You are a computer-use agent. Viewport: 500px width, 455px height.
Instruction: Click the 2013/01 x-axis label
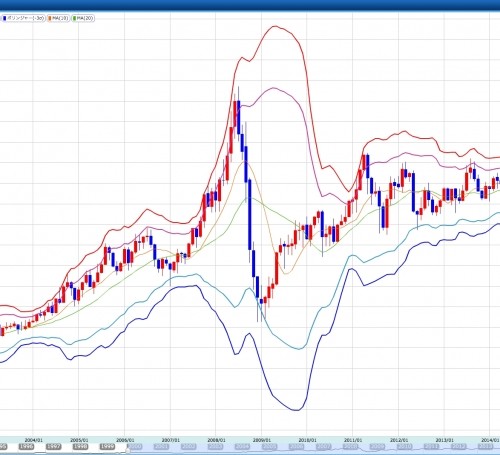click(445, 440)
